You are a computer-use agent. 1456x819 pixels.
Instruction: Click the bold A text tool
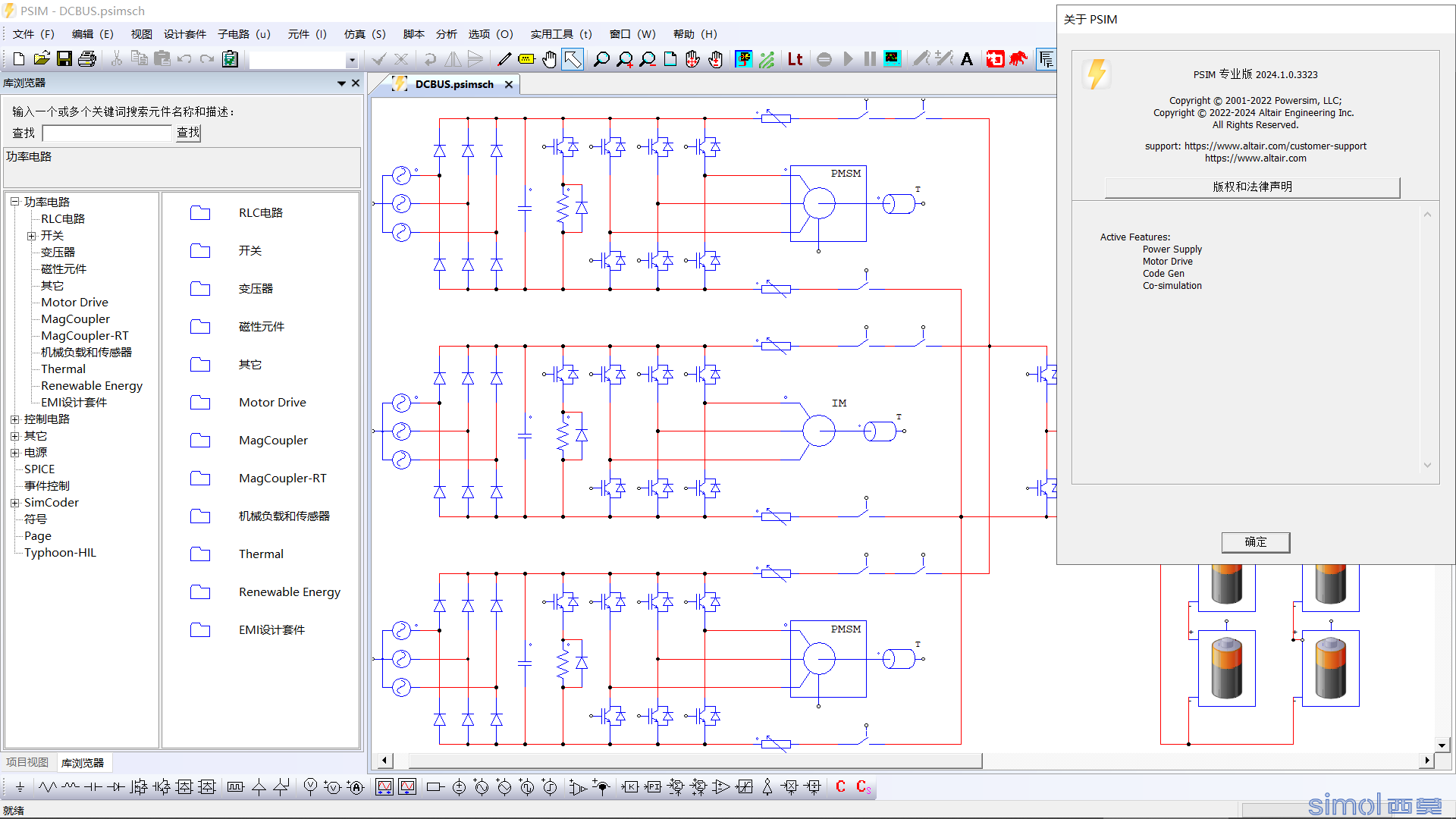(x=967, y=59)
